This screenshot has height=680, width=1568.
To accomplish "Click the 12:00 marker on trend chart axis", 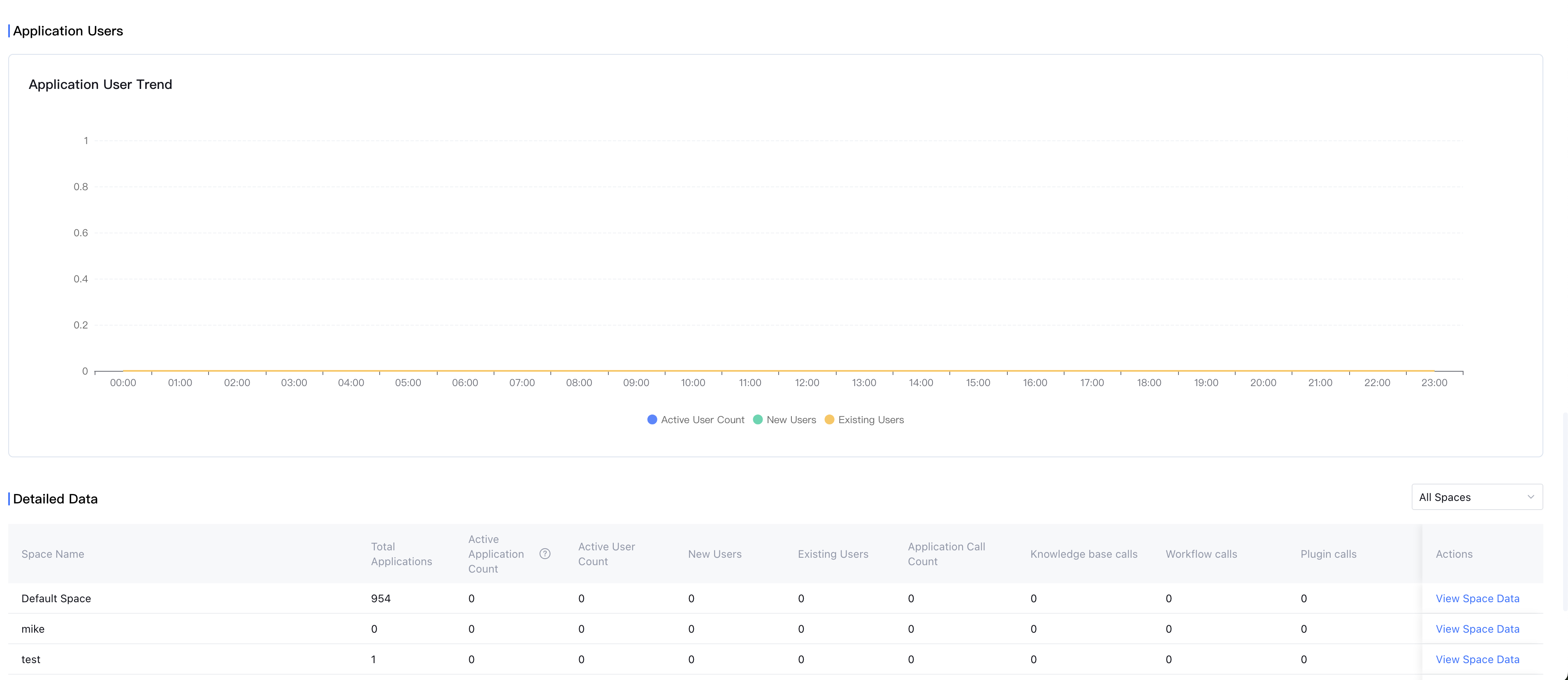I will tap(807, 383).
